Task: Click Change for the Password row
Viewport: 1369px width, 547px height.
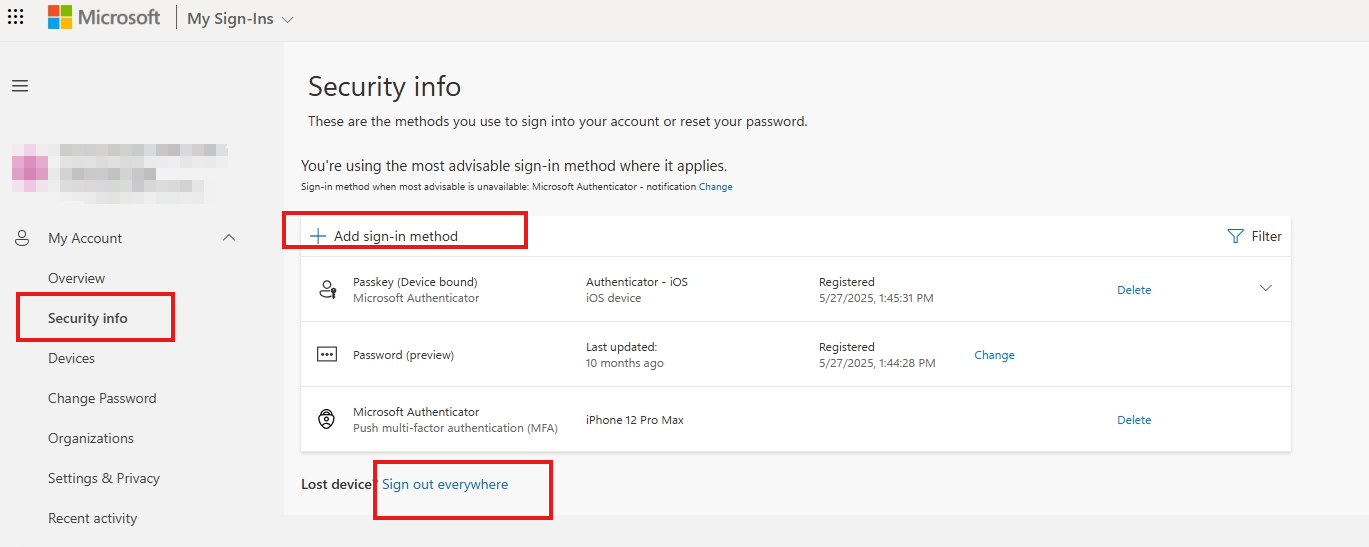Action: 994,355
